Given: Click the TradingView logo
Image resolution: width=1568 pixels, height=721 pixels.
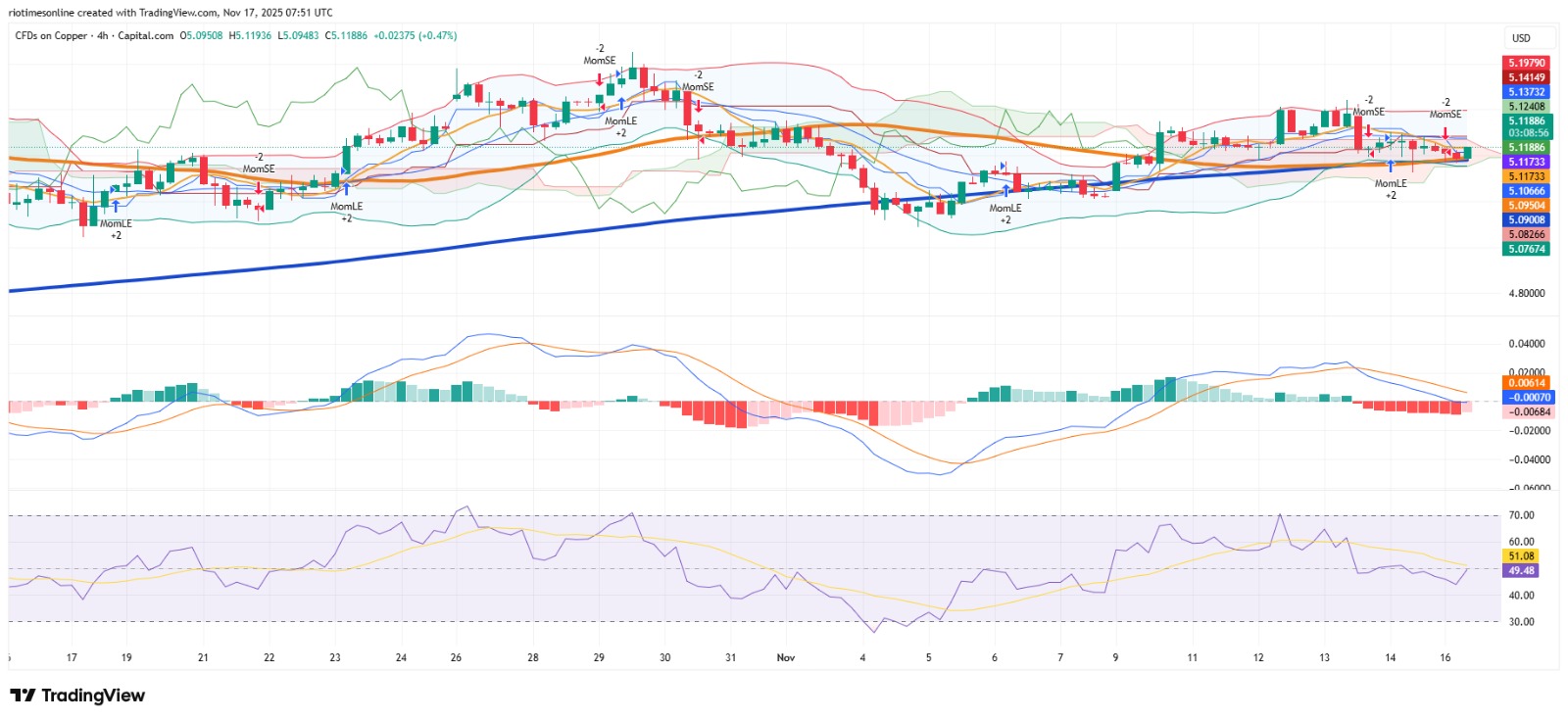Looking at the screenshot, I should 77,696.
